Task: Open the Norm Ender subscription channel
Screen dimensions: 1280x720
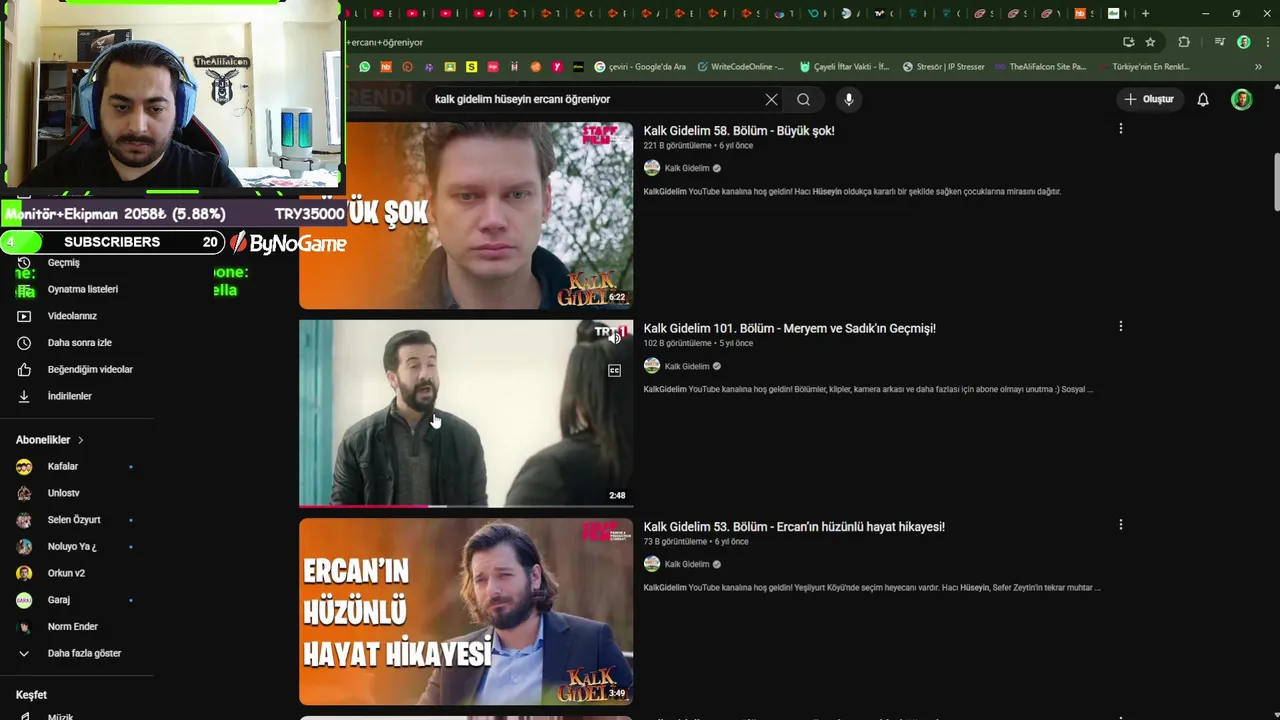Action: pyautogui.click(x=72, y=627)
